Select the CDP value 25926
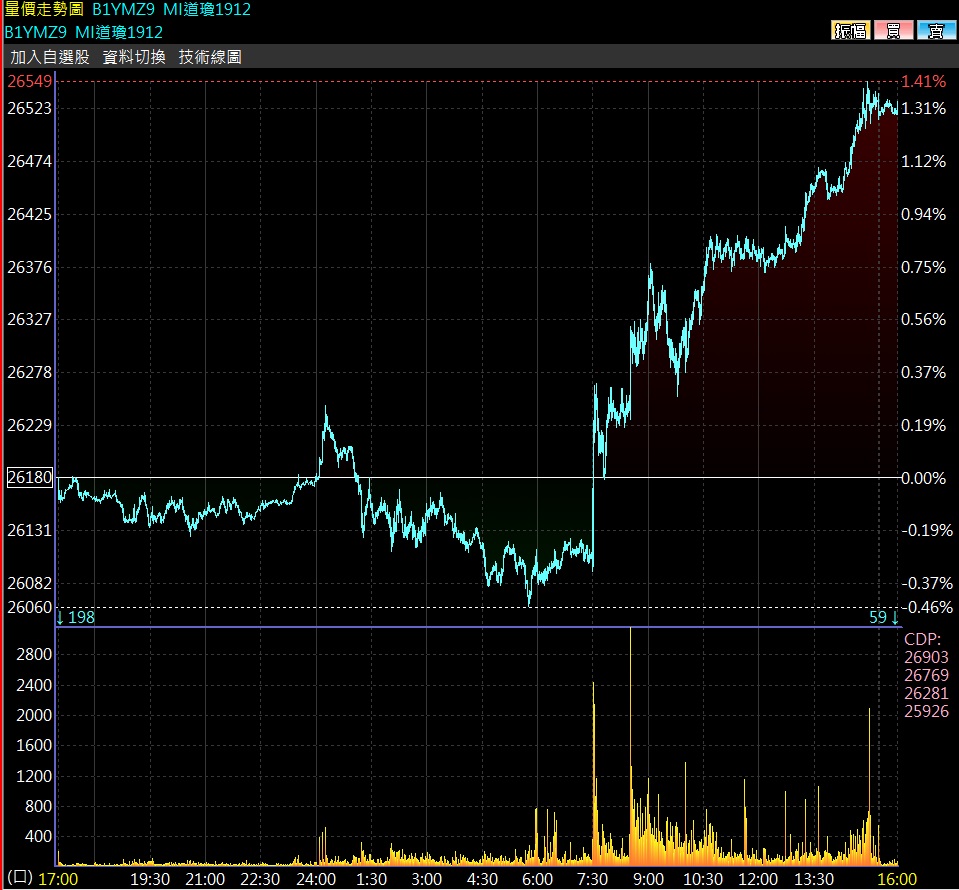The width and height of the screenshot is (959, 890). (x=926, y=711)
